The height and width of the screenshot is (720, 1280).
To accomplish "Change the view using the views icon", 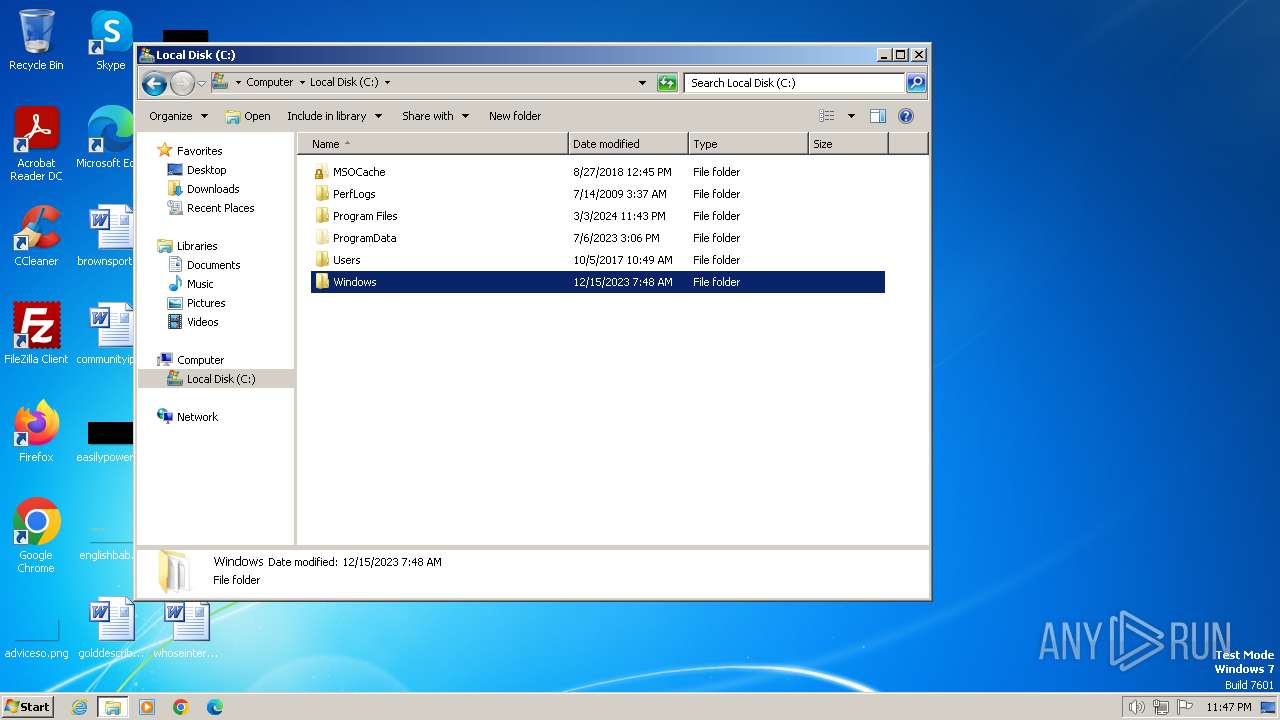I will [x=826, y=116].
